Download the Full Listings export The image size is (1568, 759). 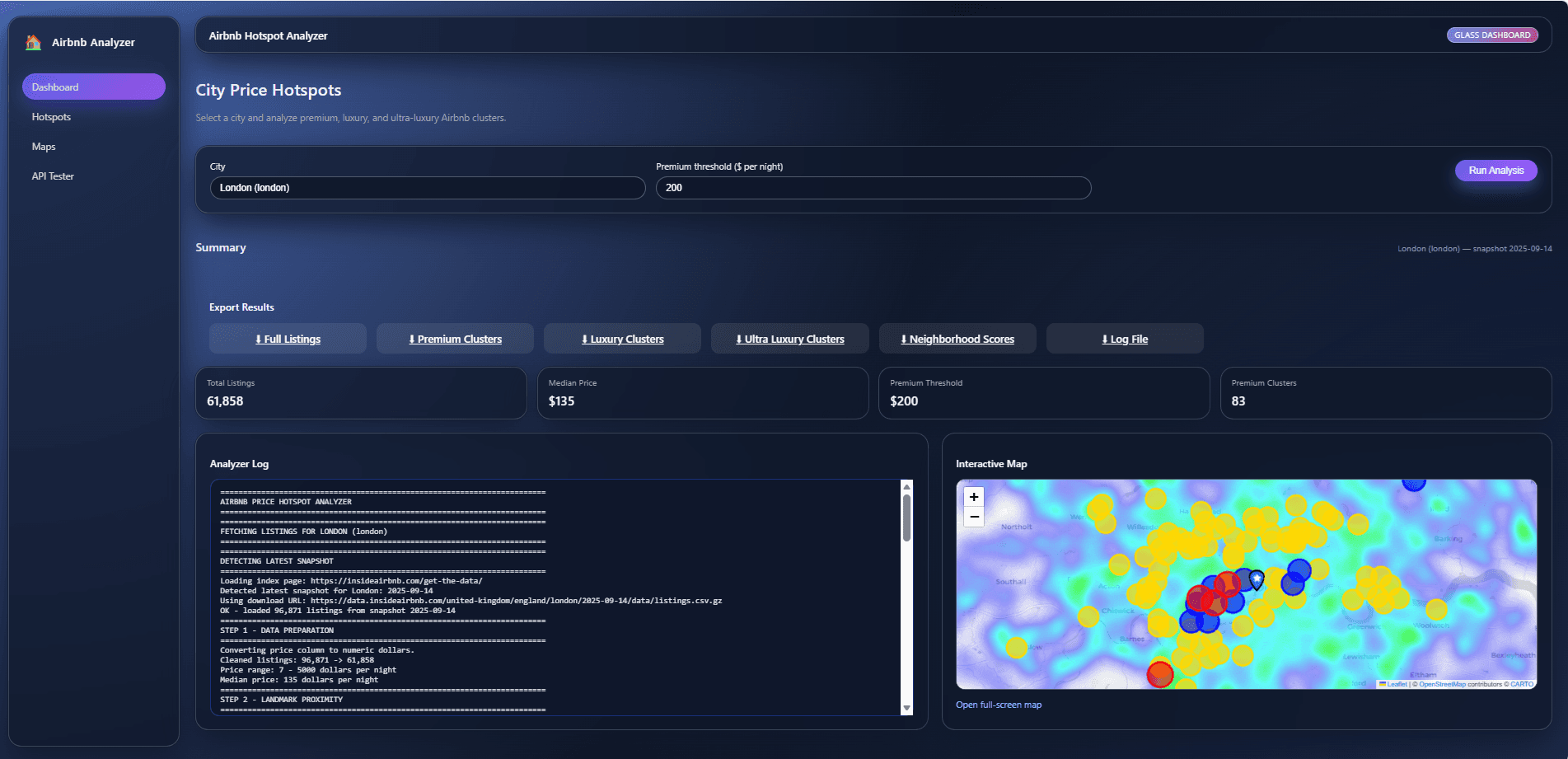tap(288, 339)
